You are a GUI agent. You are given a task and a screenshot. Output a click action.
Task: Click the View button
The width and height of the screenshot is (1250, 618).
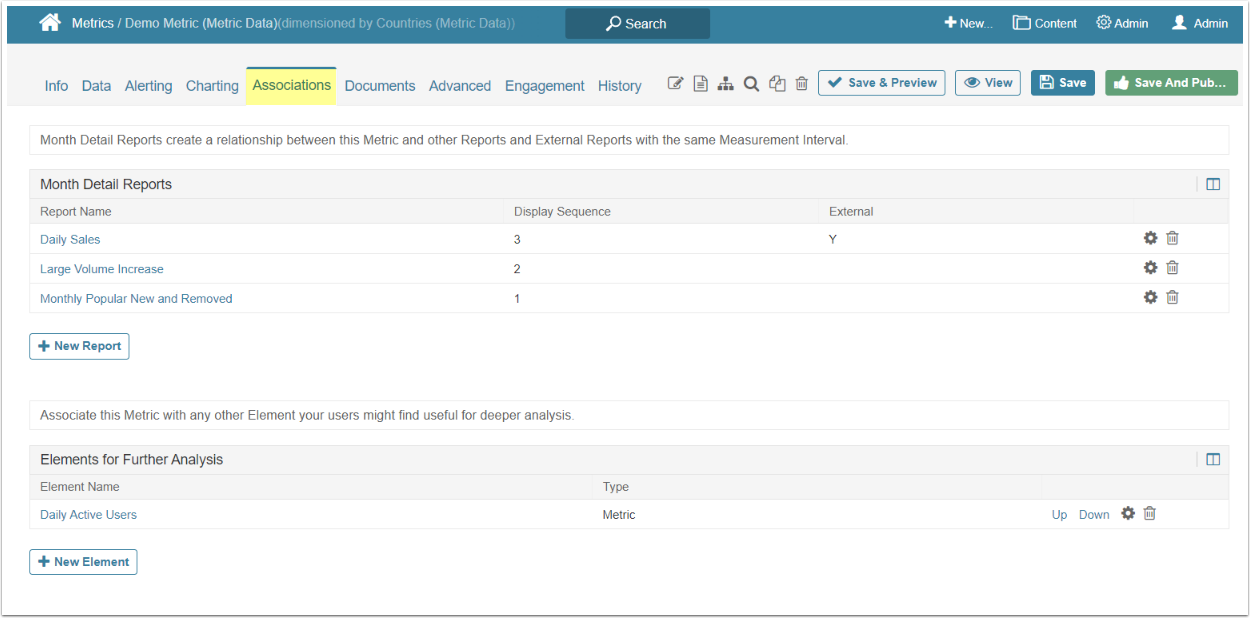coord(987,83)
